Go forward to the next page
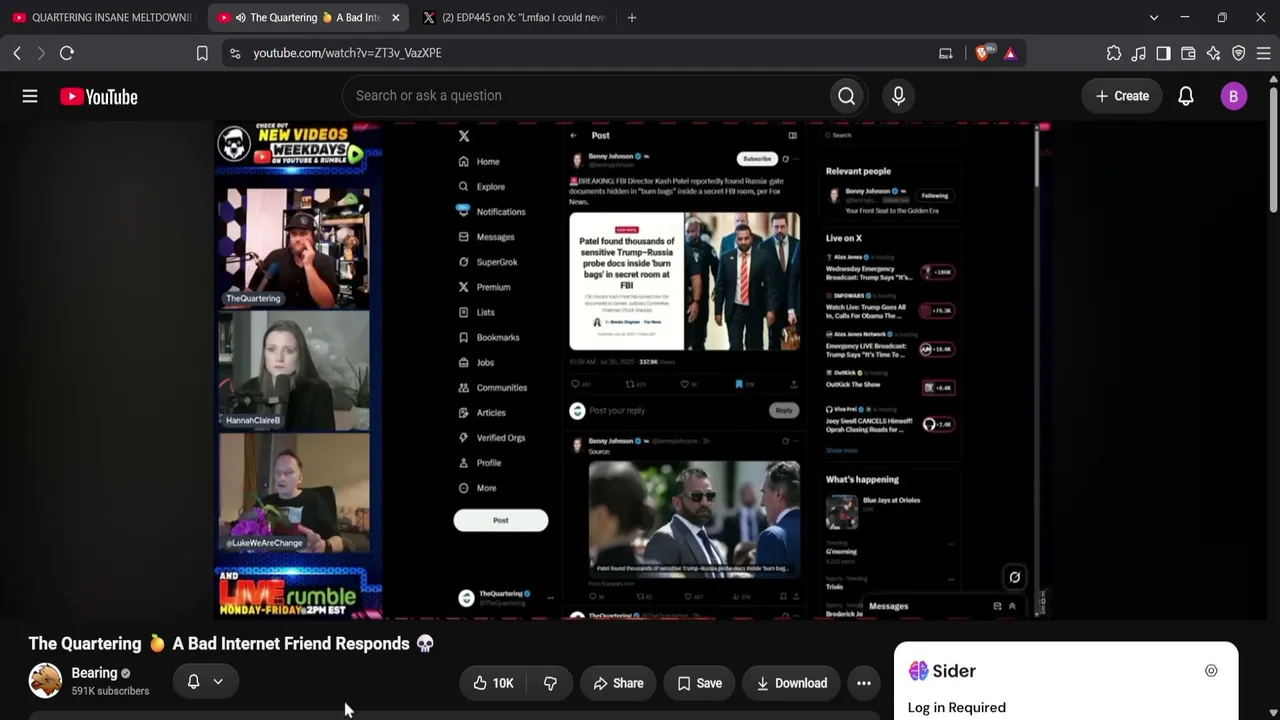 point(41,53)
